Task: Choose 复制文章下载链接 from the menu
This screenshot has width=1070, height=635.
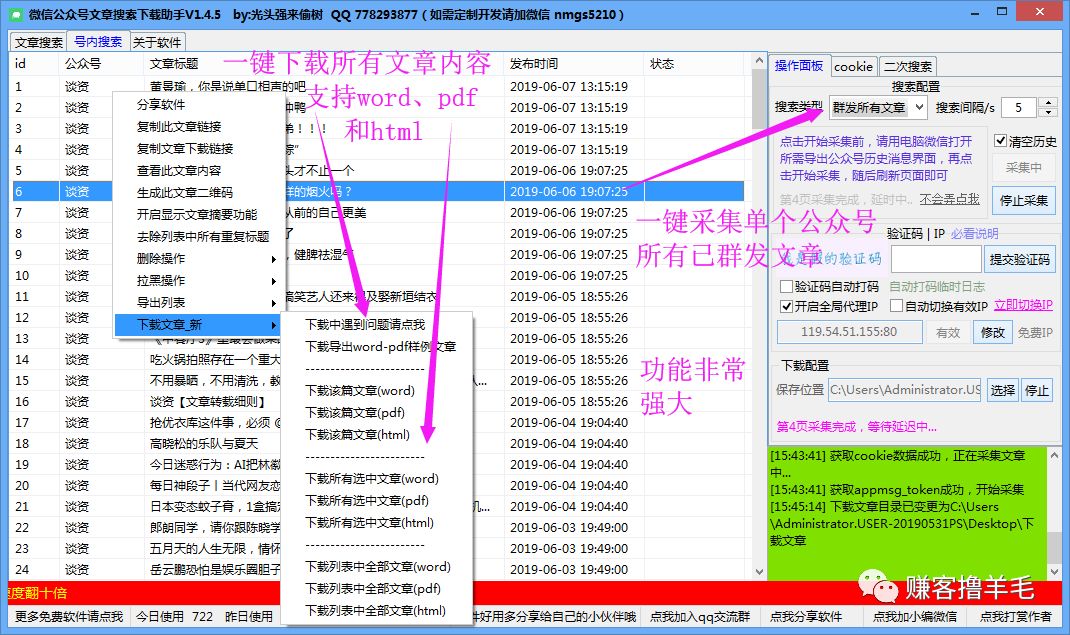Action: click(199, 148)
